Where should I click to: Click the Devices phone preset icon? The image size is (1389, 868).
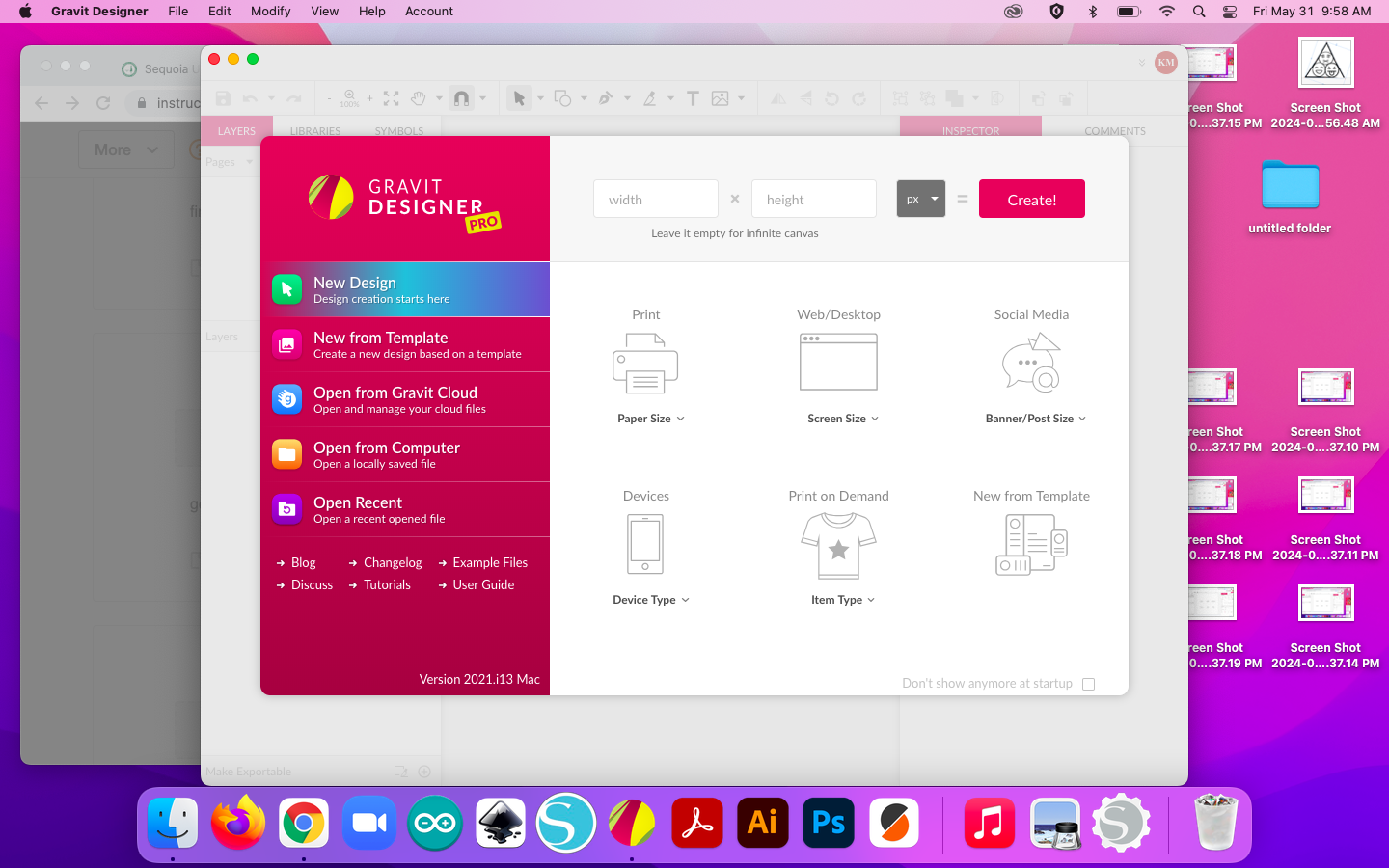(x=645, y=544)
